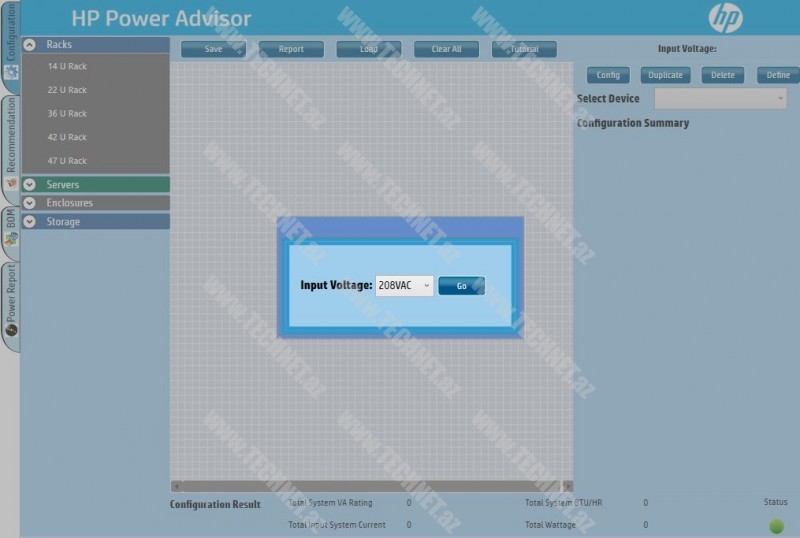The height and width of the screenshot is (538, 800).
Task: Click the horizontal scrollbar track
Action: 371,486
